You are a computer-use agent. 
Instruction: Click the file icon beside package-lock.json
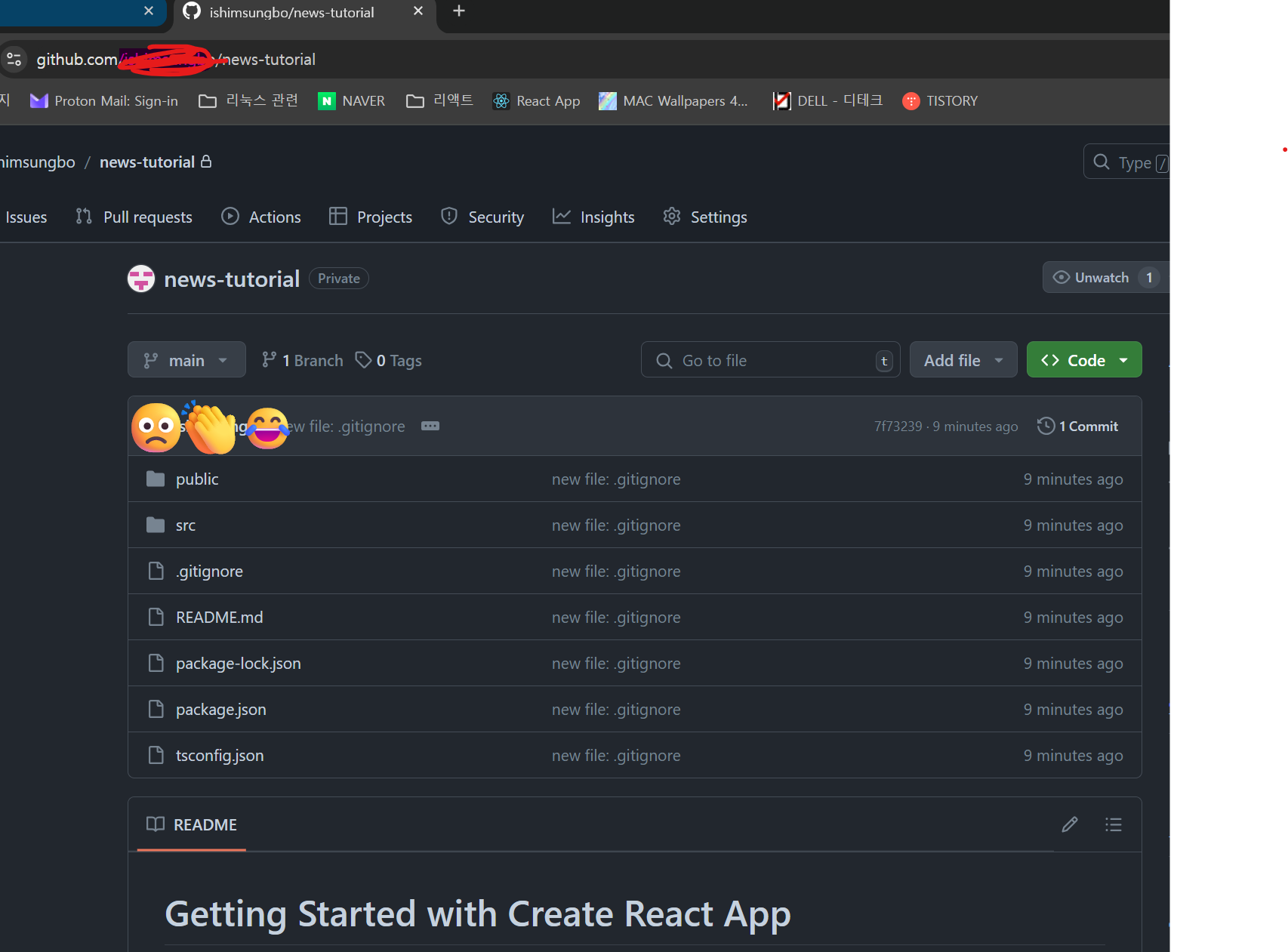tap(156, 663)
